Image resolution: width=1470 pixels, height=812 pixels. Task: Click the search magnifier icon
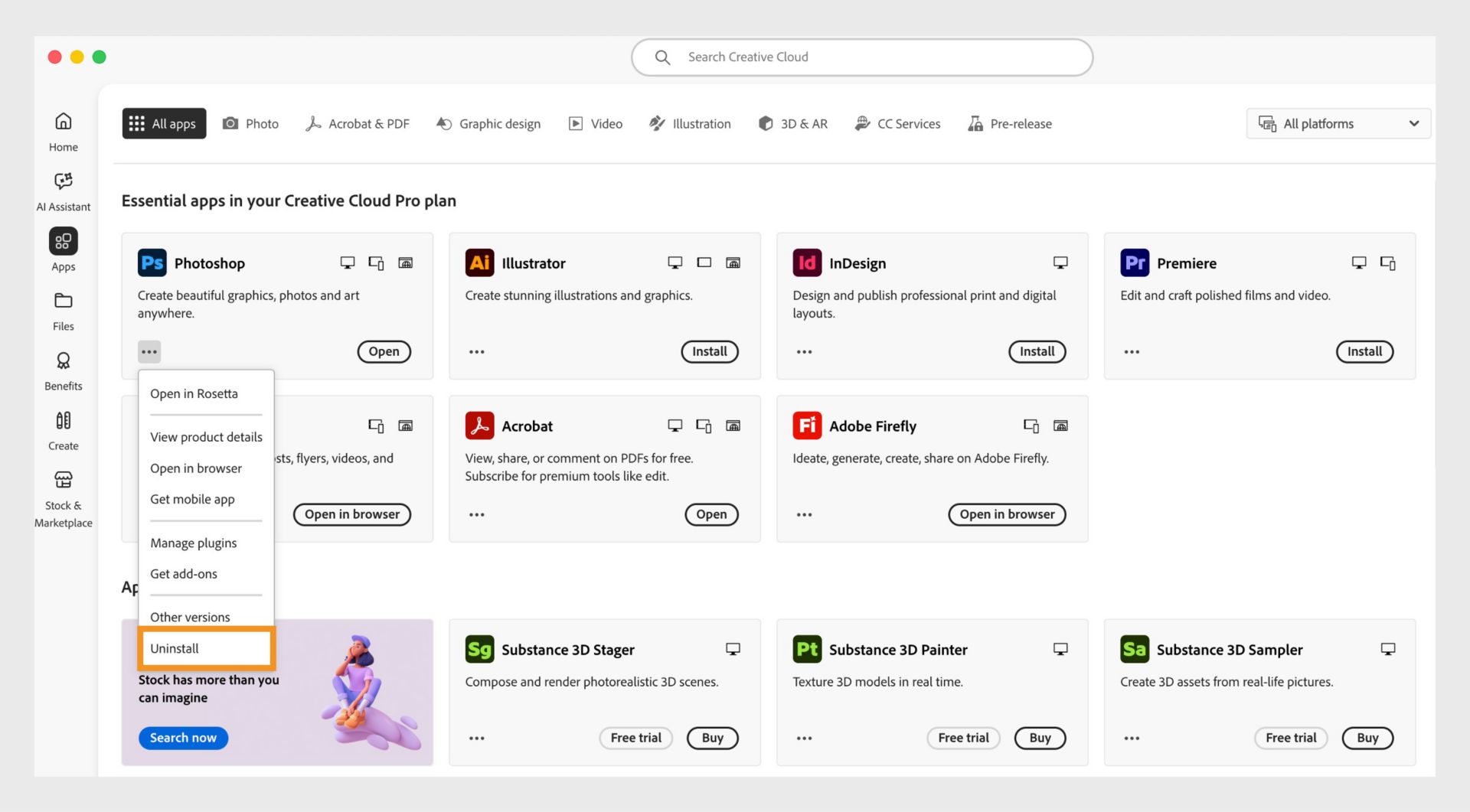point(662,57)
